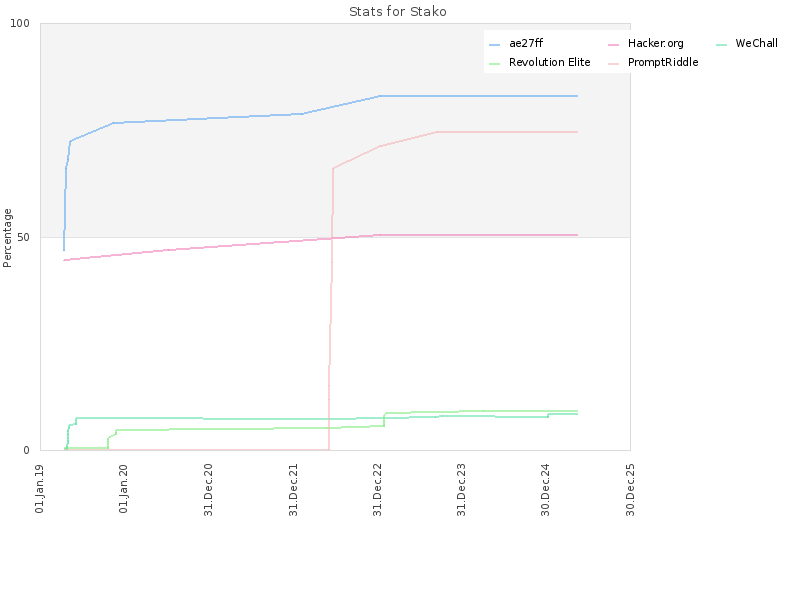Viewport: 800px width, 600px height.
Task: Click the Hacker.org pink legend swatch
Action: point(613,45)
